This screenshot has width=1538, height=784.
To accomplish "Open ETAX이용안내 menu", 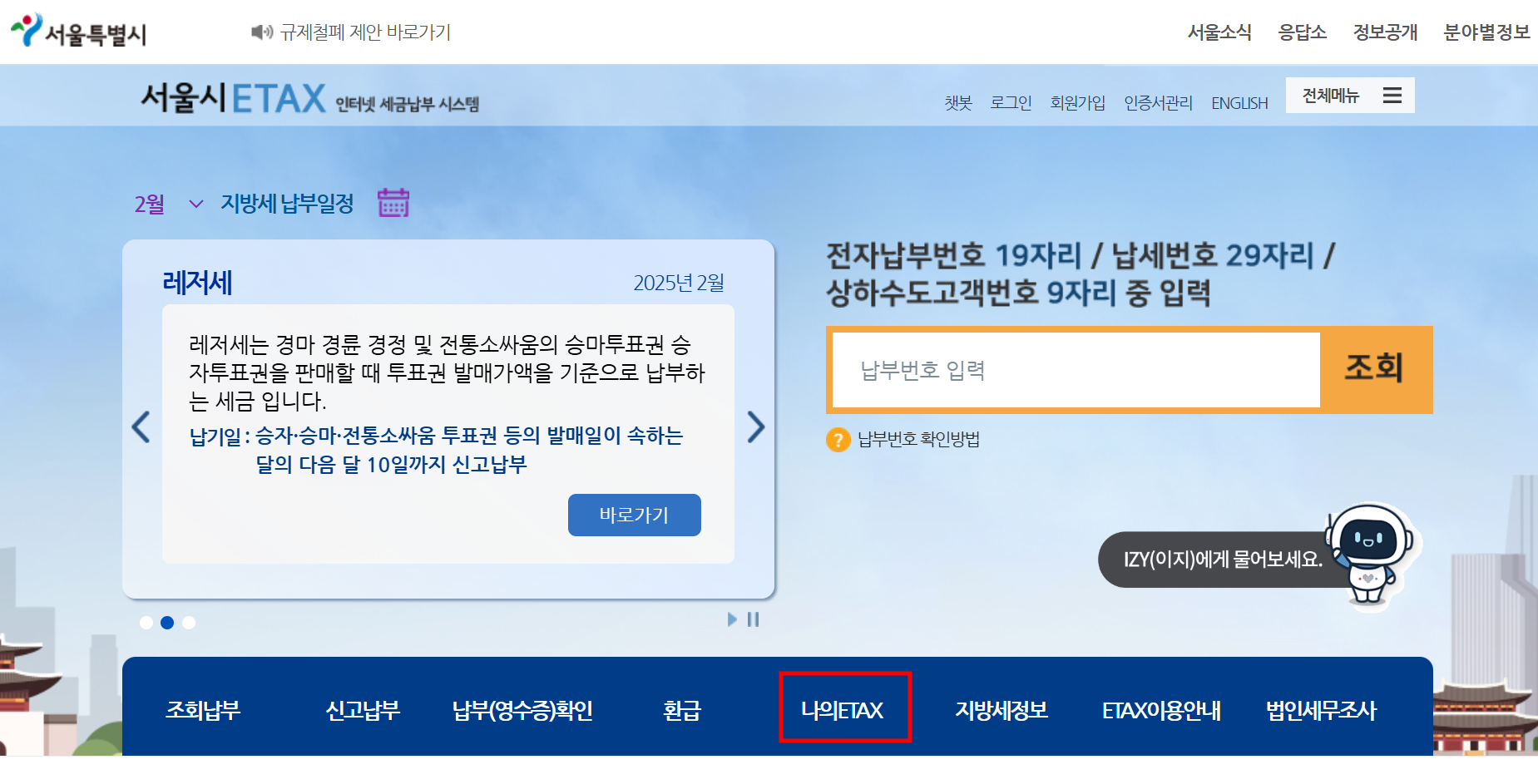I will [1161, 710].
